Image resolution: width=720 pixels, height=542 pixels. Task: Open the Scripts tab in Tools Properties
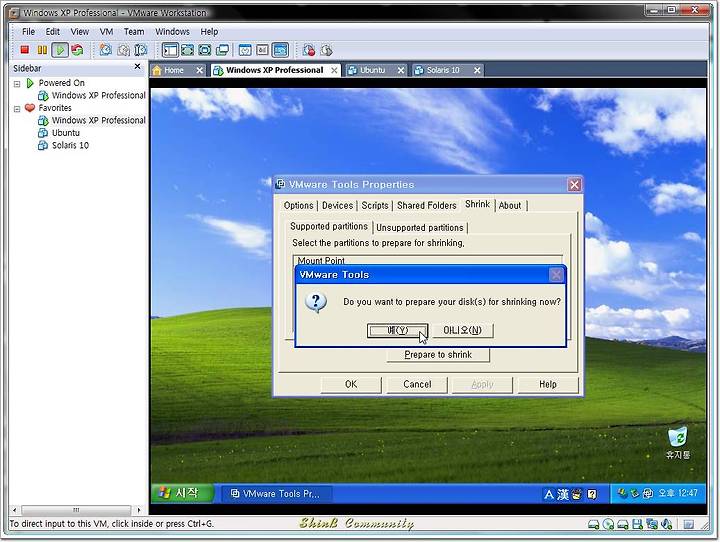point(375,205)
